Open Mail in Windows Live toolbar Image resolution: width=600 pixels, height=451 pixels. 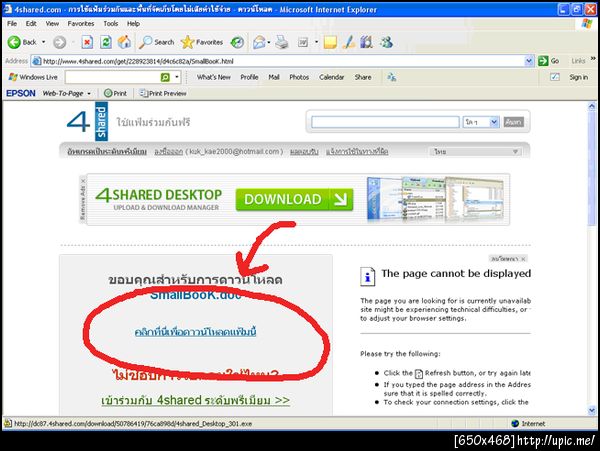pyautogui.click(x=274, y=77)
